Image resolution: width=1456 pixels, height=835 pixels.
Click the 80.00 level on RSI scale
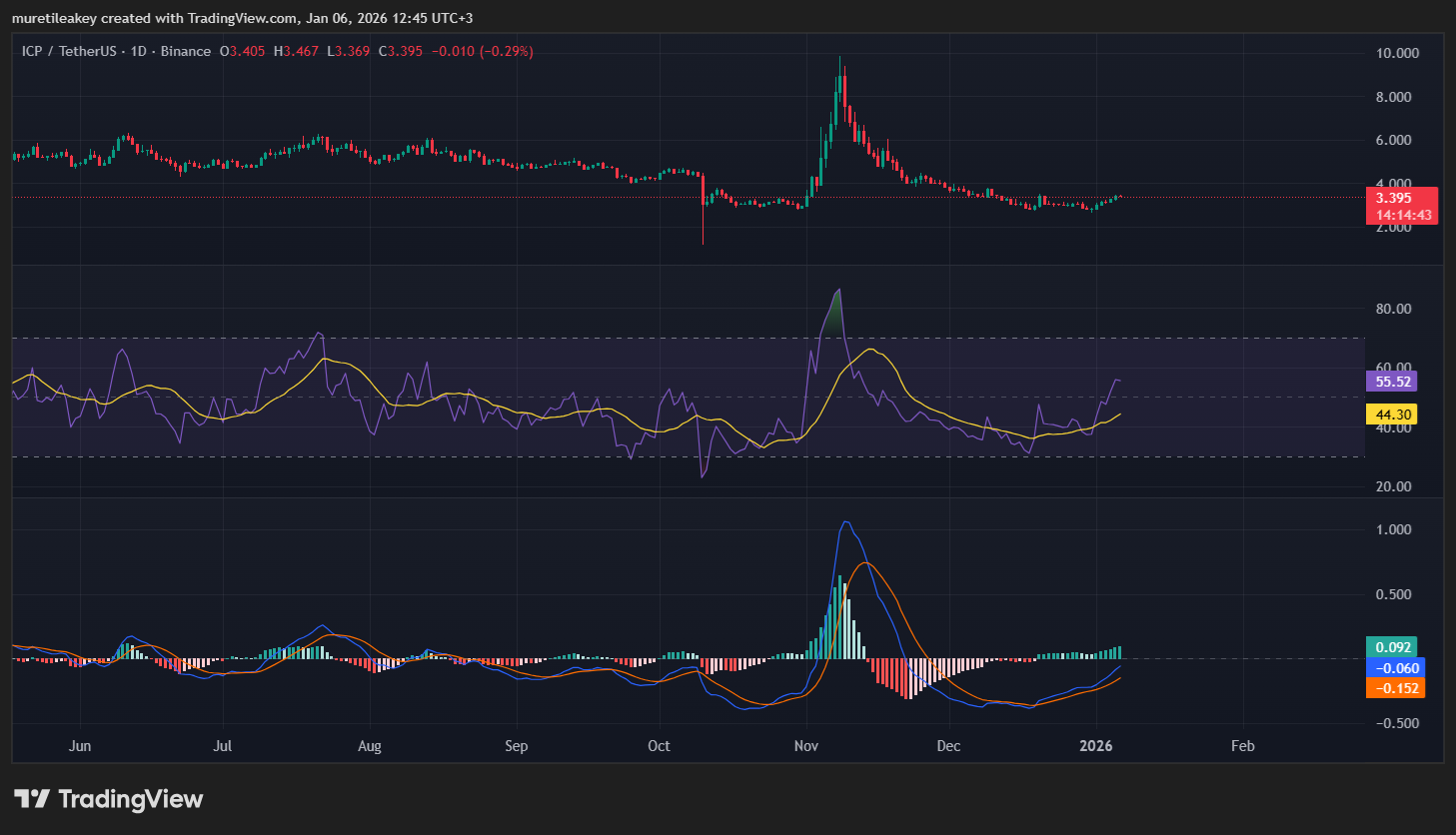click(x=1393, y=309)
